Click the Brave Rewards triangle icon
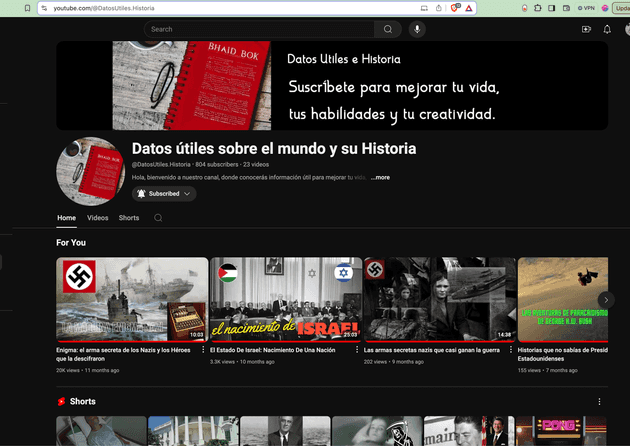Screen dimensions: 630x446 pyautogui.click(x=469, y=8)
